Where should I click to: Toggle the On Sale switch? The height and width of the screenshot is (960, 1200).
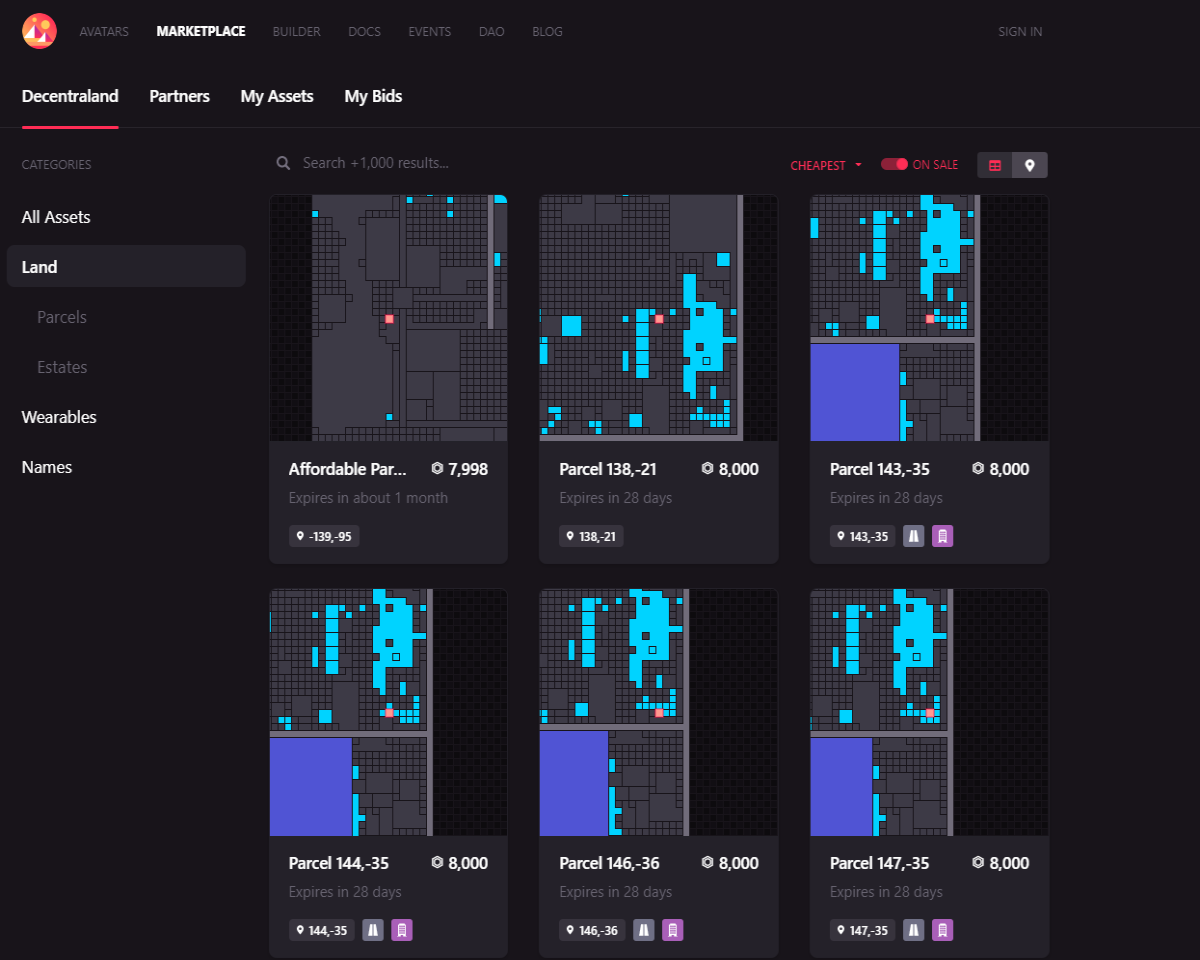[x=894, y=164]
